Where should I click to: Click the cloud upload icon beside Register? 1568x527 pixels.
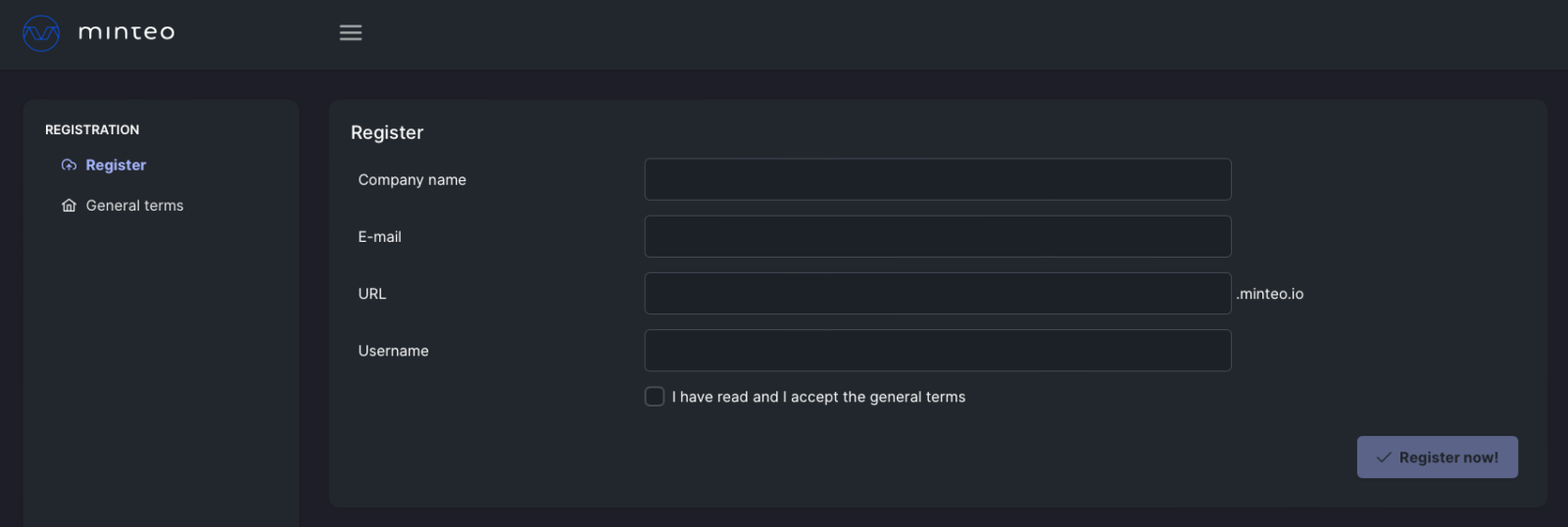[69, 165]
